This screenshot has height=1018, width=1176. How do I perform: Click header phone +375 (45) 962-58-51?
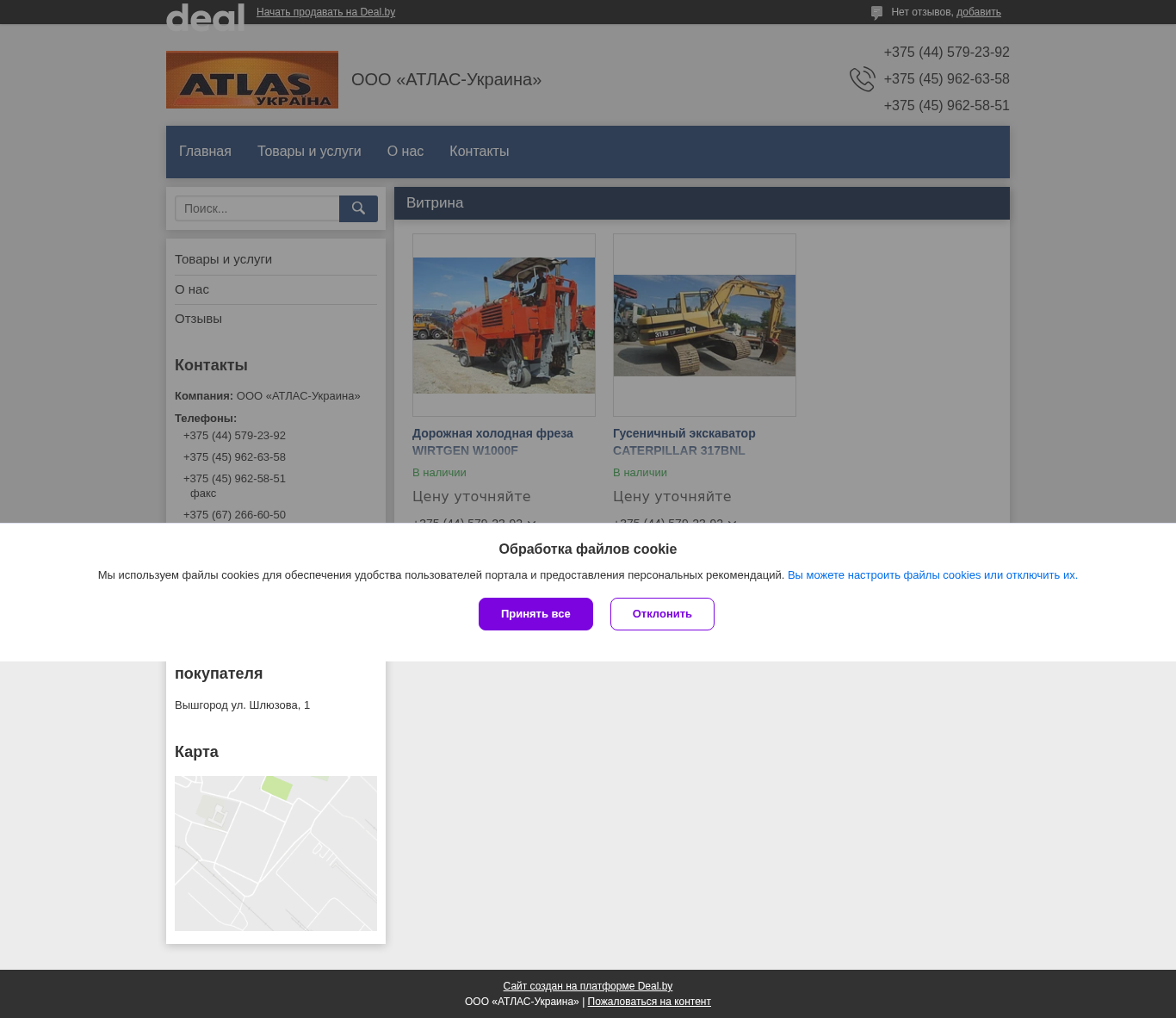(946, 106)
